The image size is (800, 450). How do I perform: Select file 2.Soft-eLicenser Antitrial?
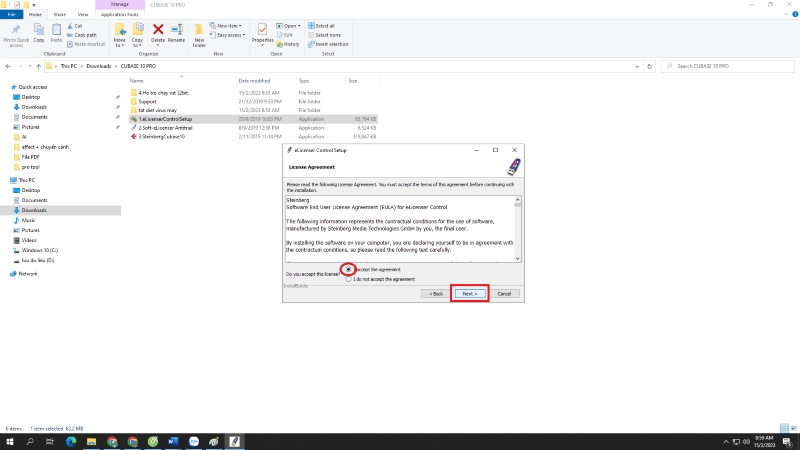point(165,128)
